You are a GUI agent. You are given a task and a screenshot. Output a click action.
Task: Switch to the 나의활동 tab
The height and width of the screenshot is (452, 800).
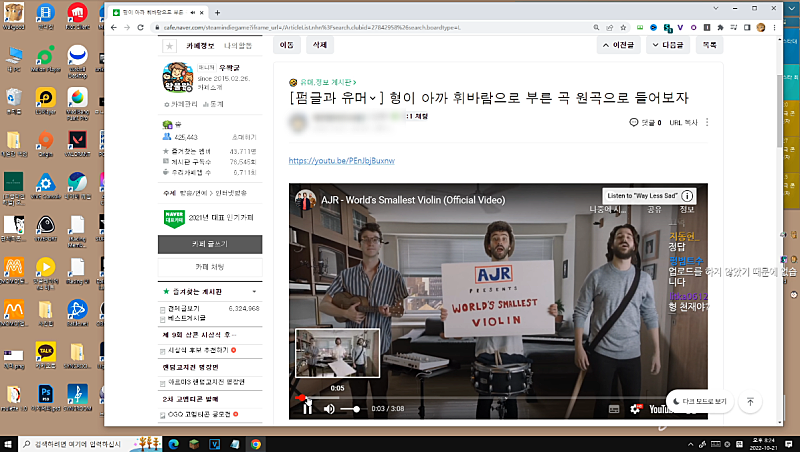[x=238, y=46]
